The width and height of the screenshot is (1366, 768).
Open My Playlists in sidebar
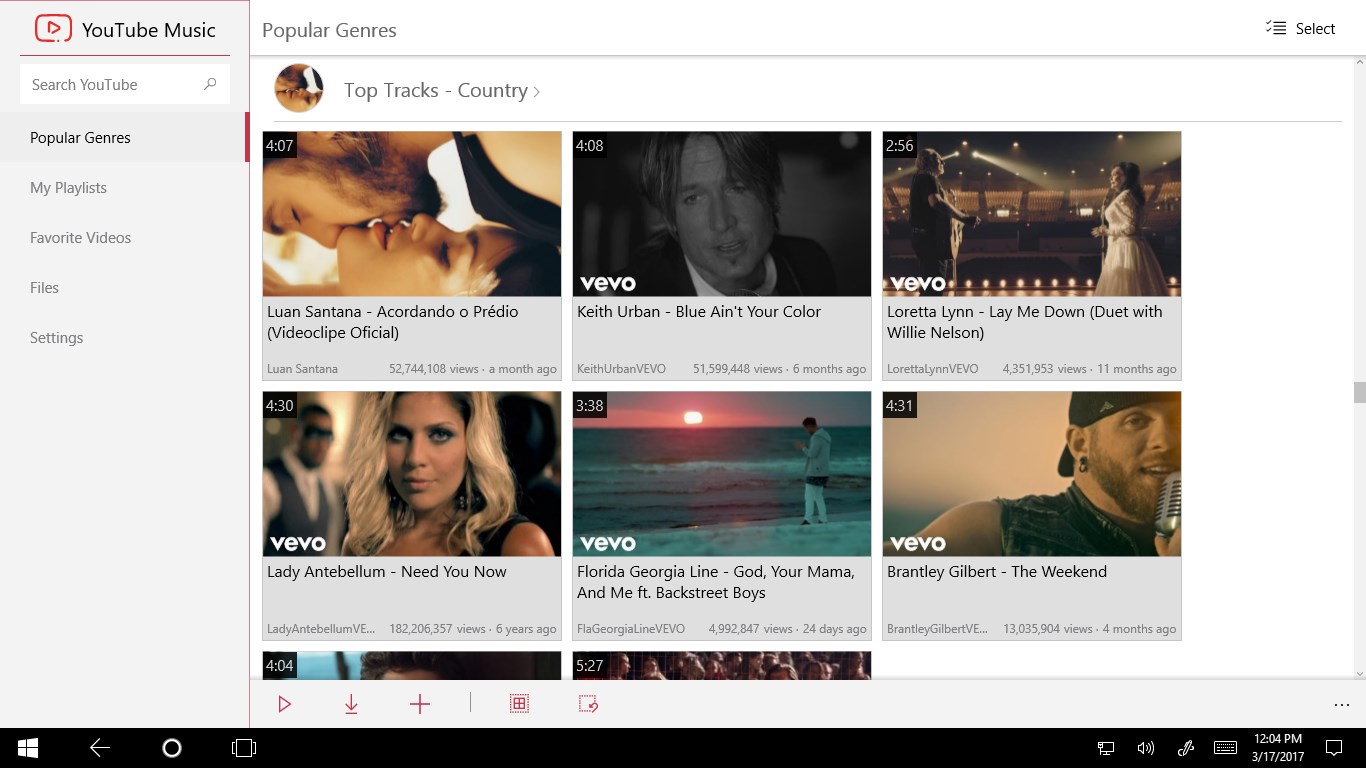point(124,188)
